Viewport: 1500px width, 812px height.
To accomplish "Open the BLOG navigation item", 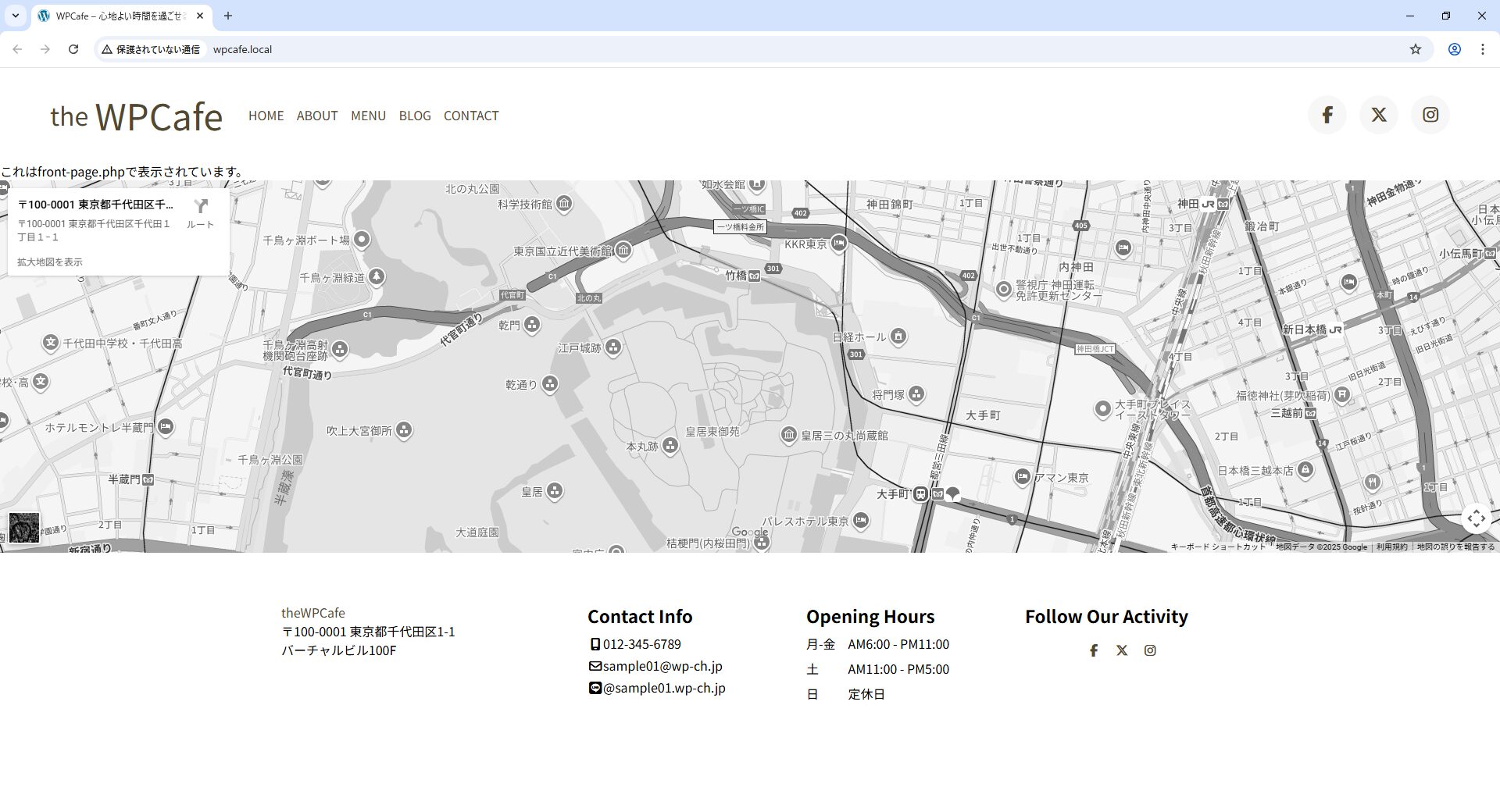I will pyautogui.click(x=414, y=116).
